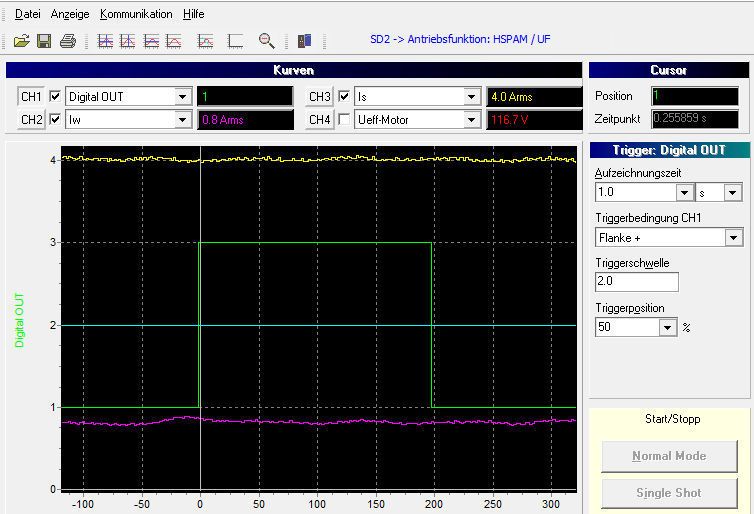
Task: Click the drive device icon in toolbar
Action: [x=304, y=41]
